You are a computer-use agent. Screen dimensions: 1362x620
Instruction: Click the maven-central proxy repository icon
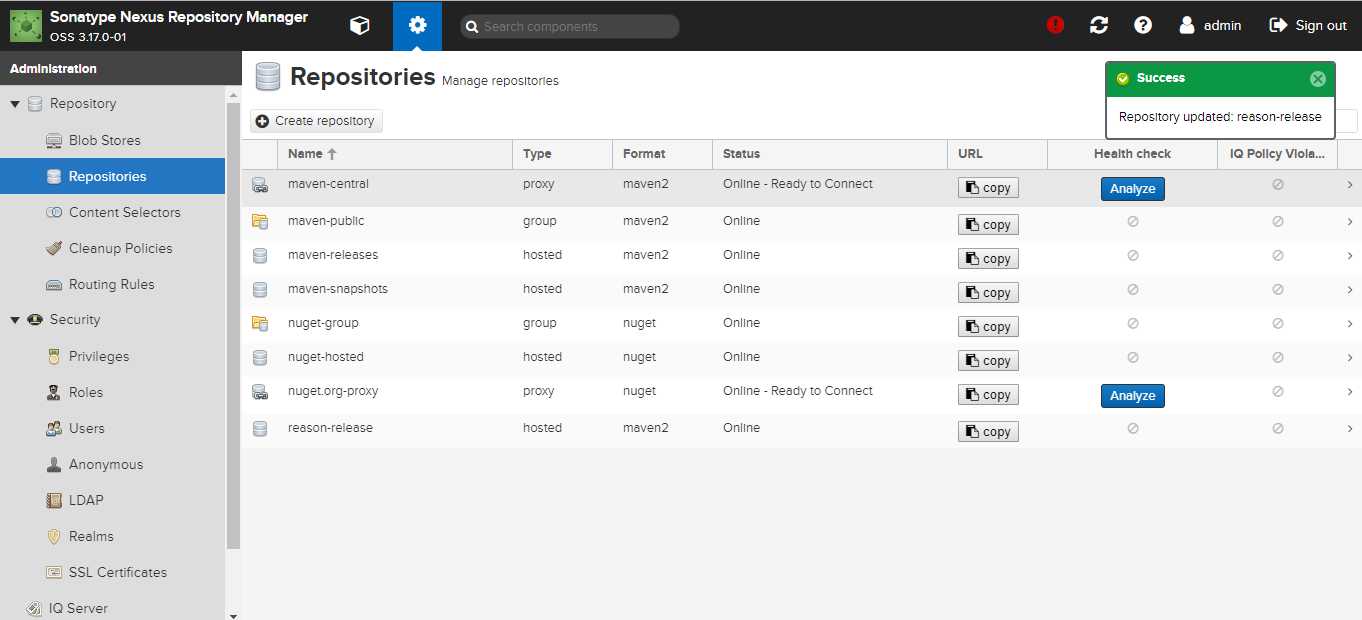pos(260,185)
